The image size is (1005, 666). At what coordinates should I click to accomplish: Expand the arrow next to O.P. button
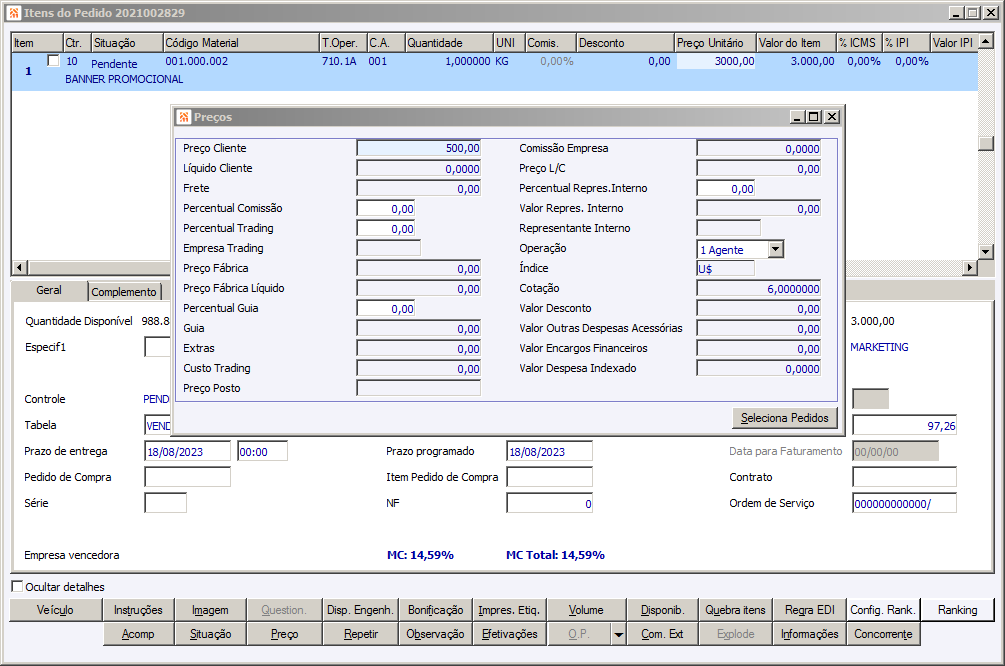[x=619, y=634]
